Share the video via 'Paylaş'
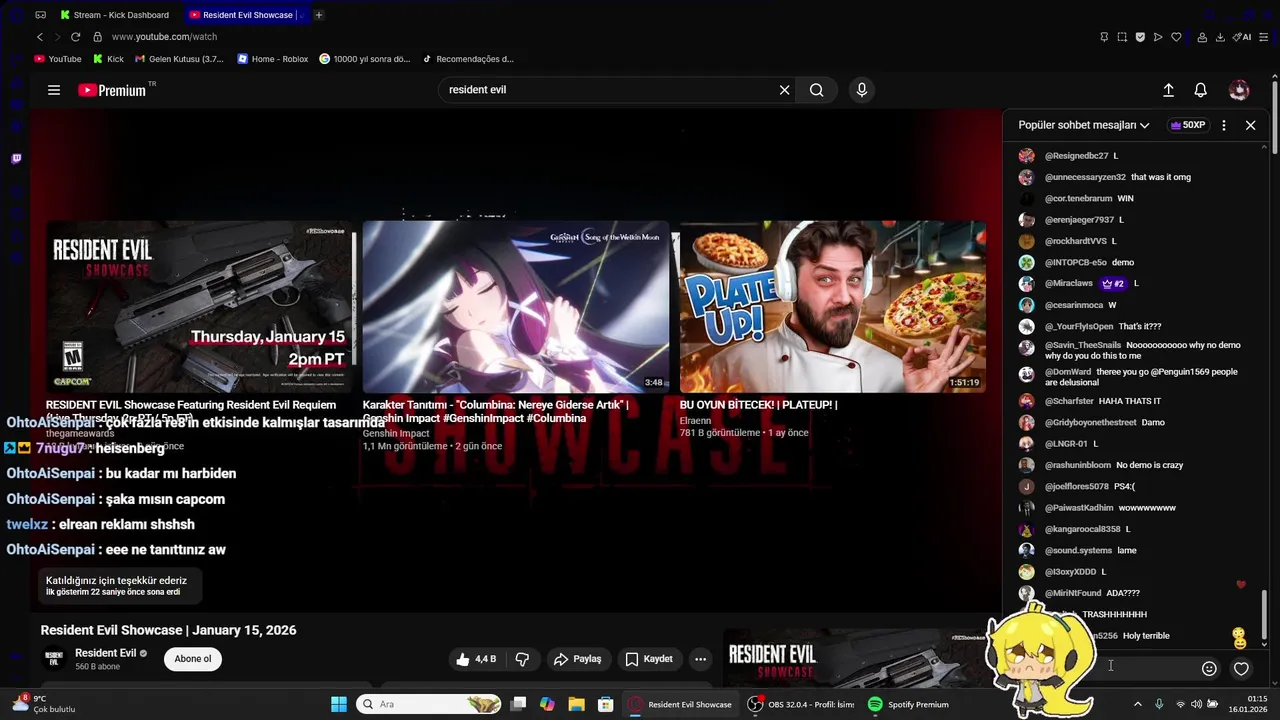1280x720 pixels. (578, 659)
